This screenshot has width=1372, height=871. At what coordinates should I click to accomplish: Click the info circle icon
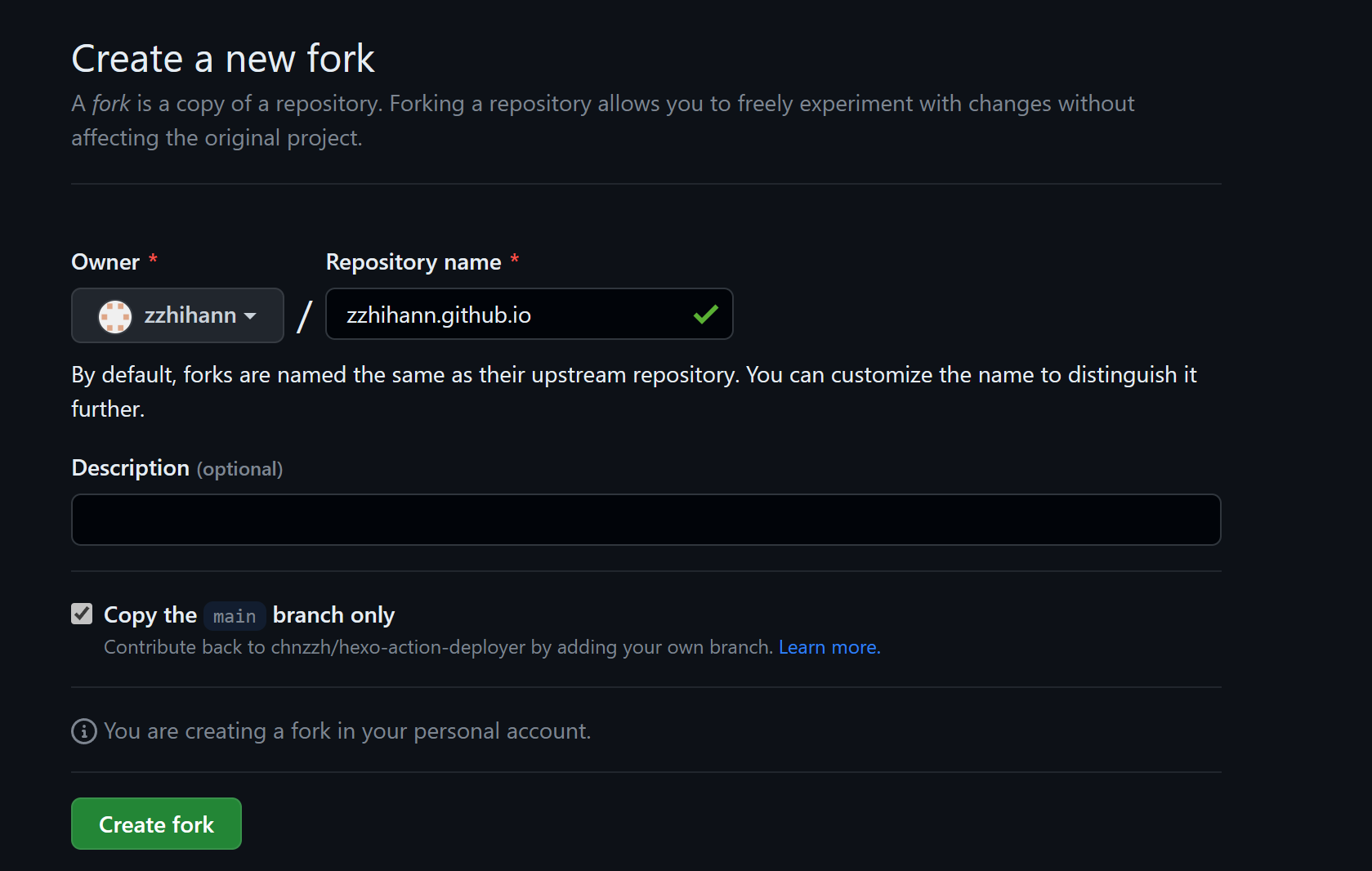(x=84, y=731)
